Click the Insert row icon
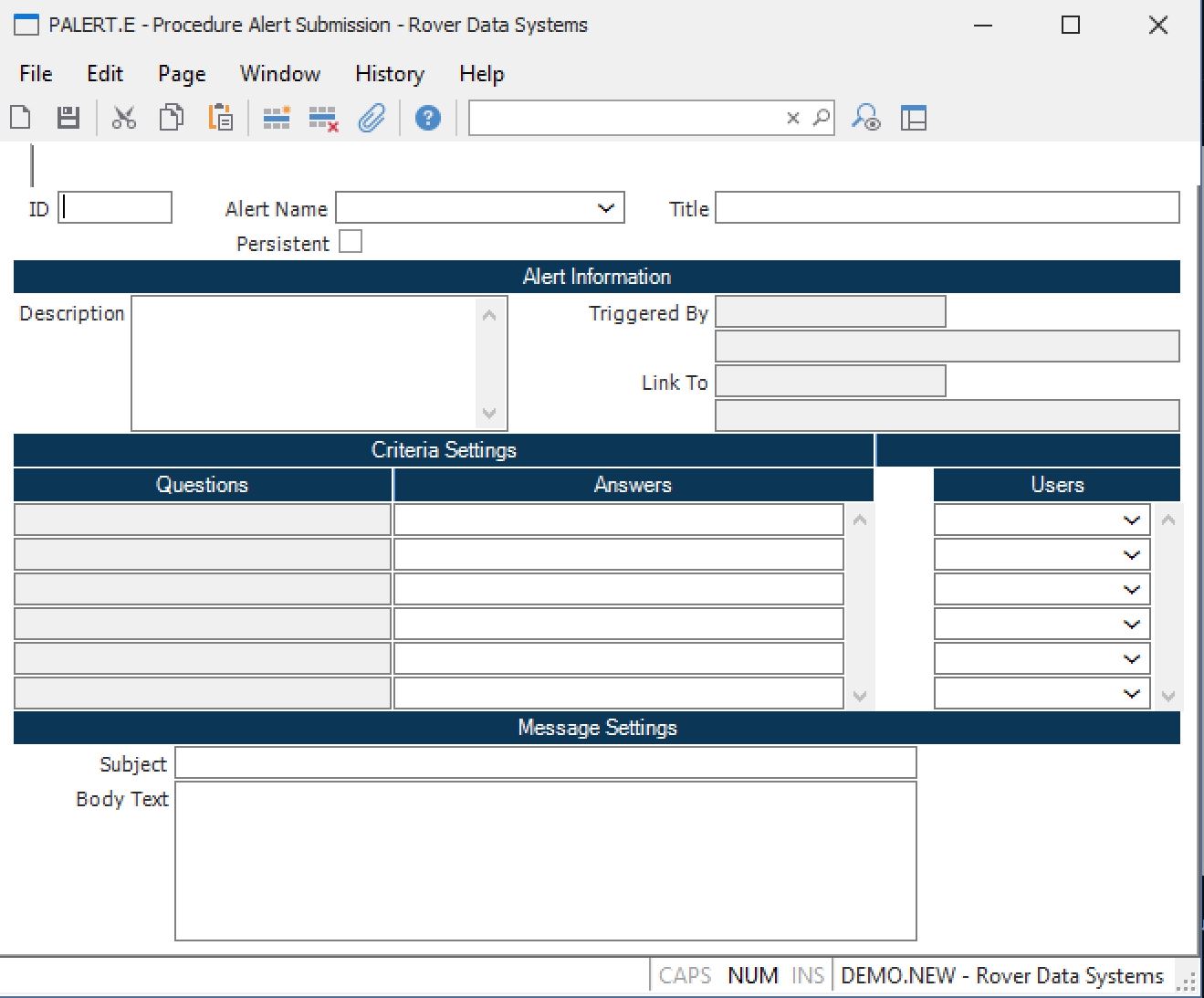This screenshot has width=1204, height=998. (277, 118)
